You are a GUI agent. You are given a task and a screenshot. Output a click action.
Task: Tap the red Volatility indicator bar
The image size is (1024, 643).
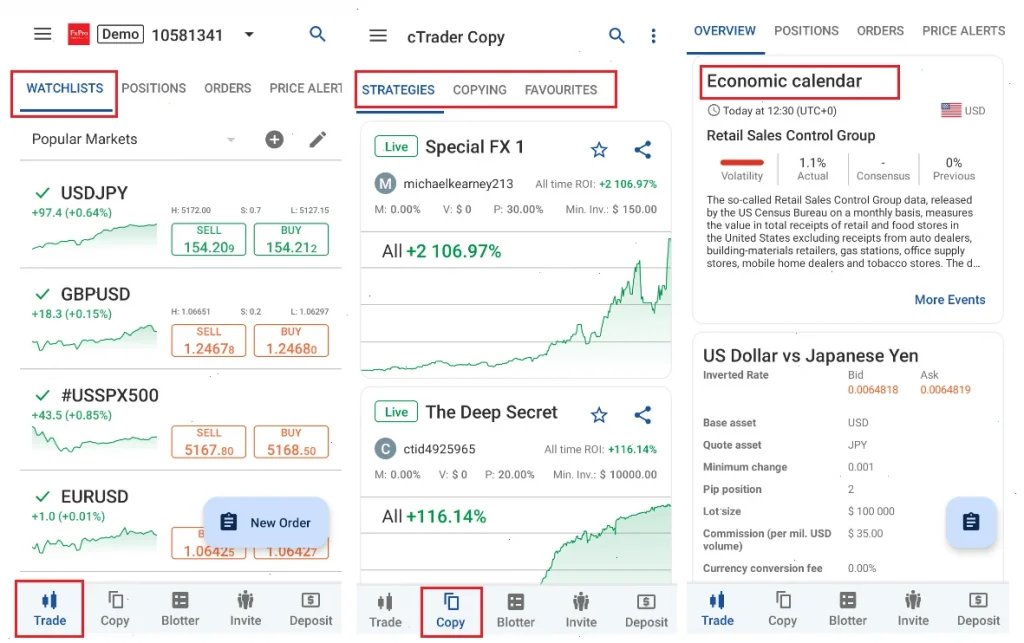tap(740, 160)
